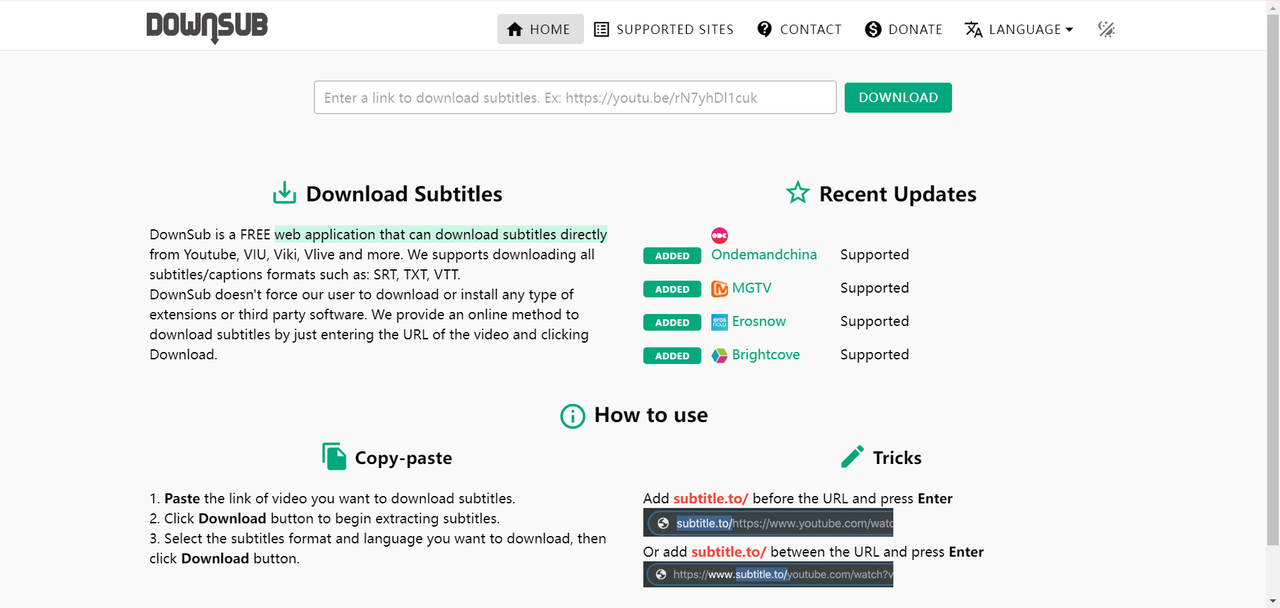The width and height of the screenshot is (1280, 608).
Task: Open the Erosnow link
Action: [x=759, y=321]
